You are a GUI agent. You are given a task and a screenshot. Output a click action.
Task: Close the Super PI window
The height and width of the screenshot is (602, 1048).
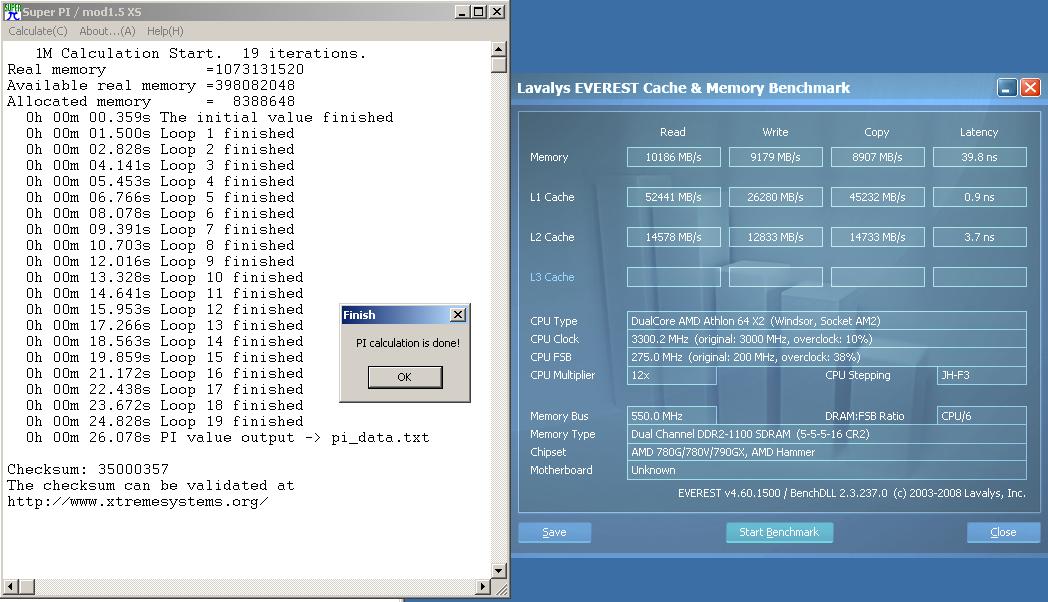tap(497, 11)
